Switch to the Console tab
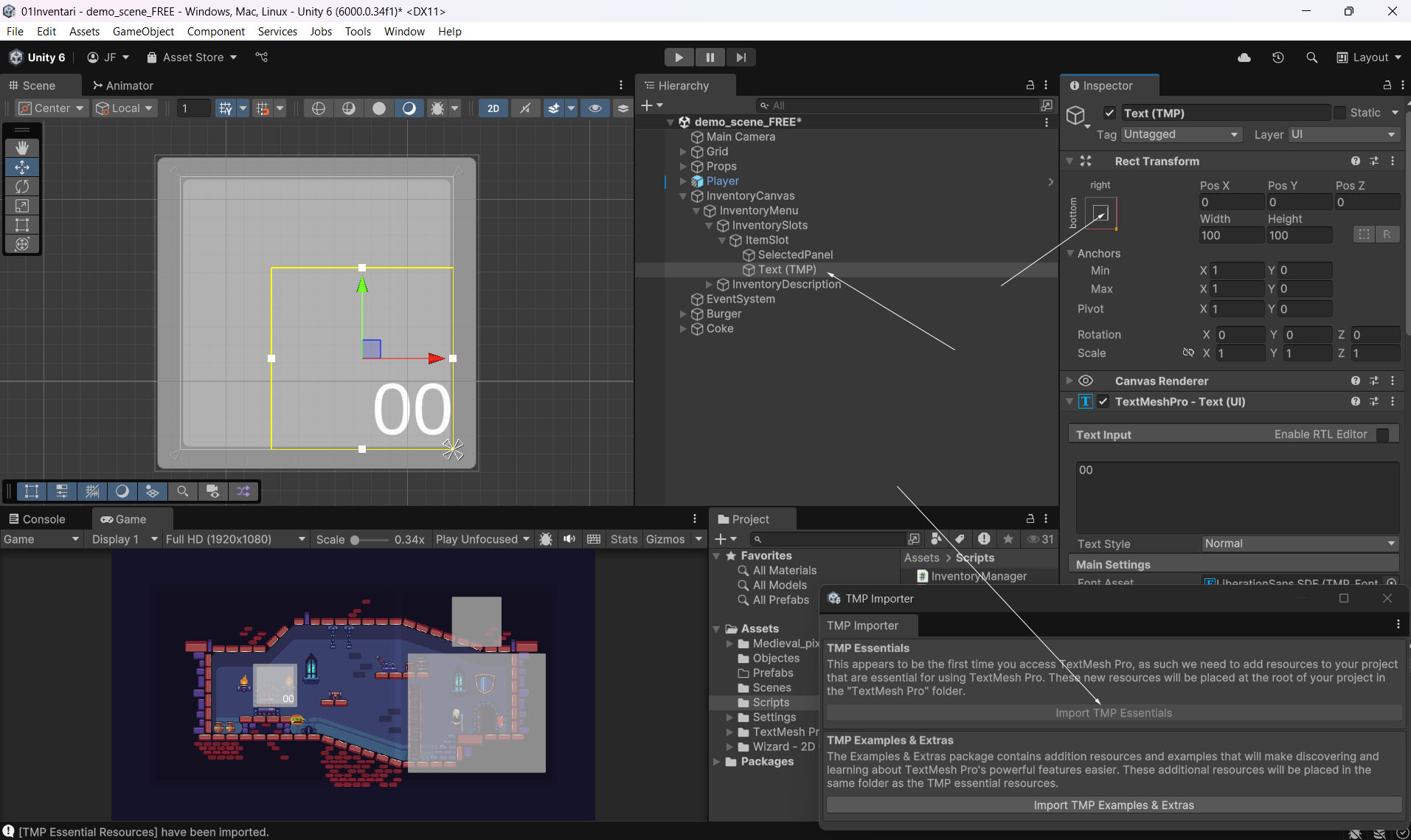The height and width of the screenshot is (840, 1411). coord(38,519)
